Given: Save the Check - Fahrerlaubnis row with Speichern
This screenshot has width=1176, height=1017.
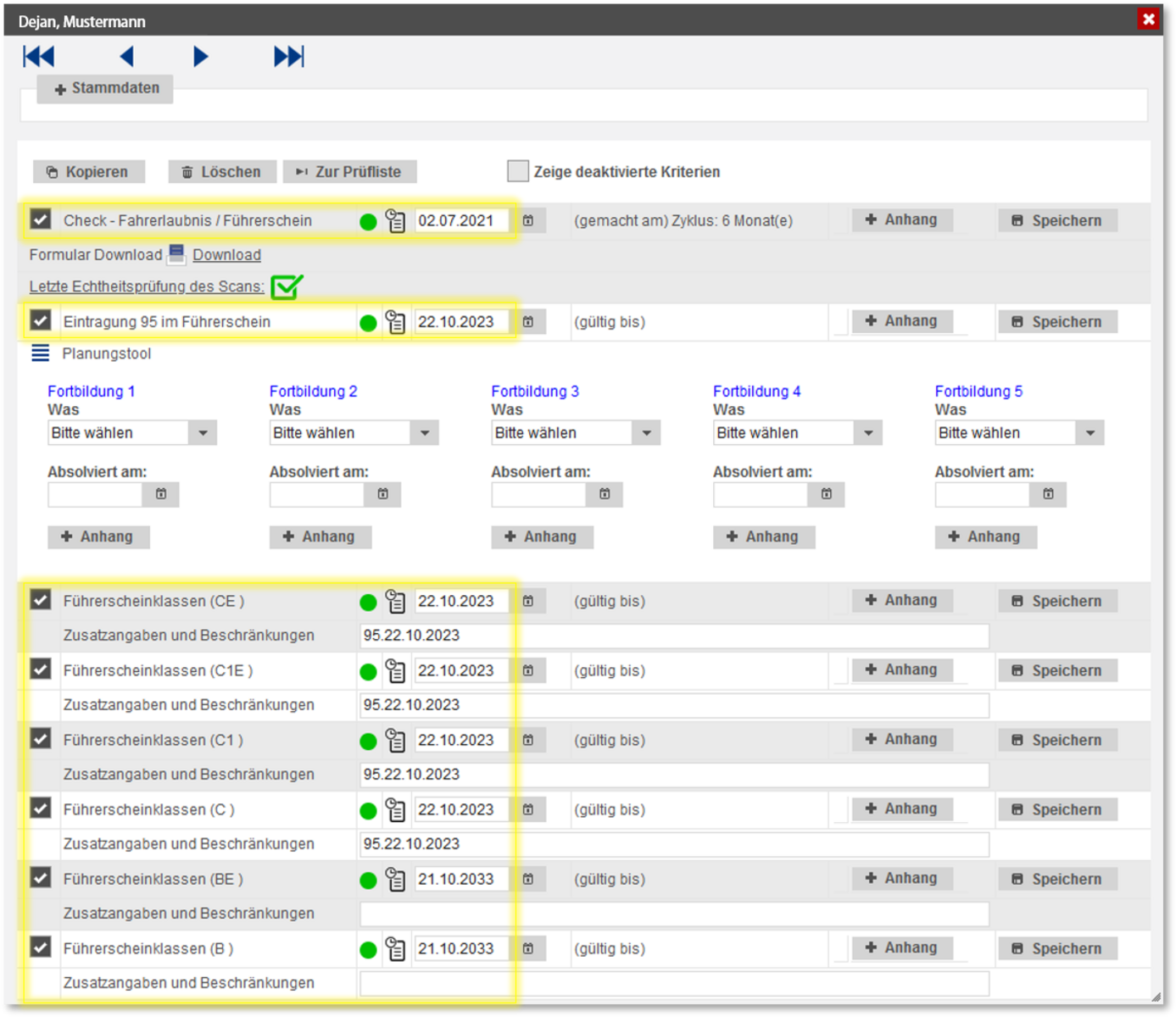Looking at the screenshot, I should tap(1057, 220).
